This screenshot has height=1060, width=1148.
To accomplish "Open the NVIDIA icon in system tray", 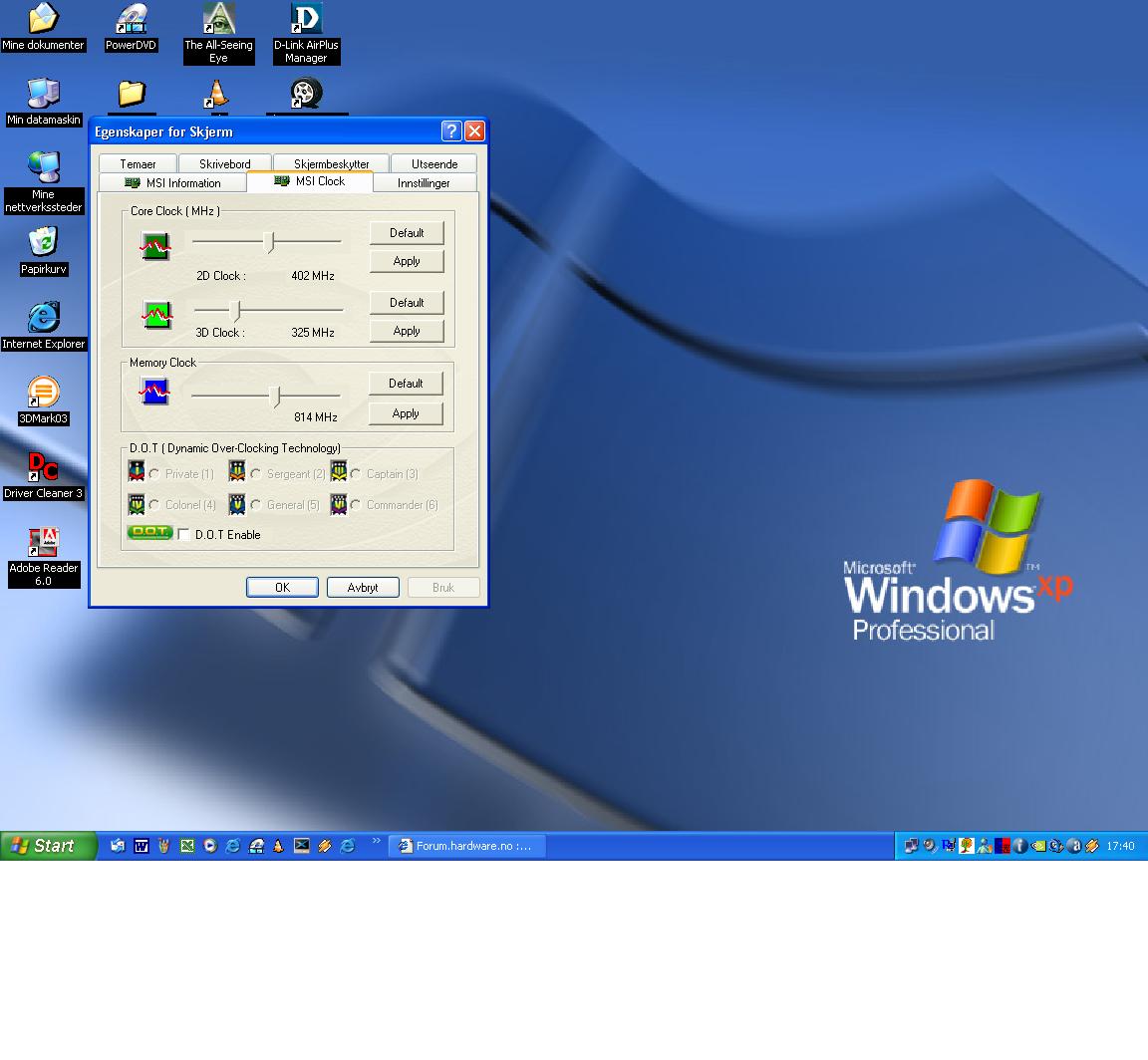I will coord(1038,846).
